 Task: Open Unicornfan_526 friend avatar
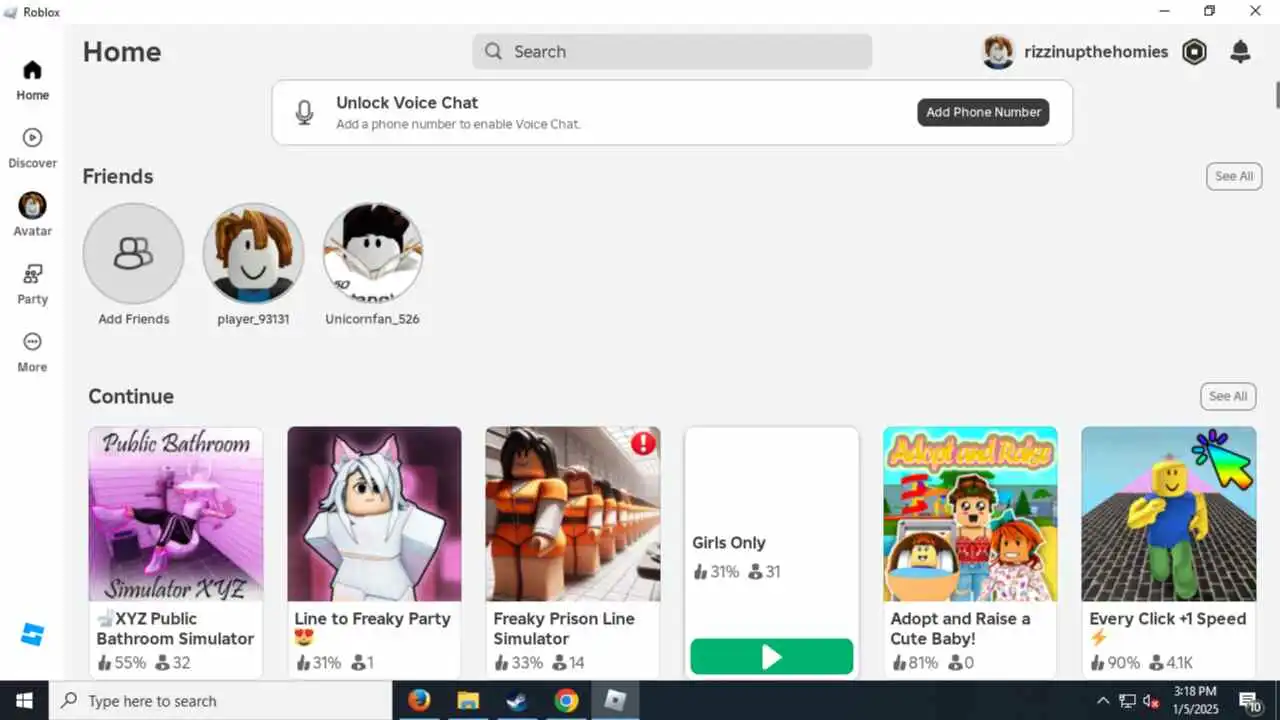click(373, 254)
